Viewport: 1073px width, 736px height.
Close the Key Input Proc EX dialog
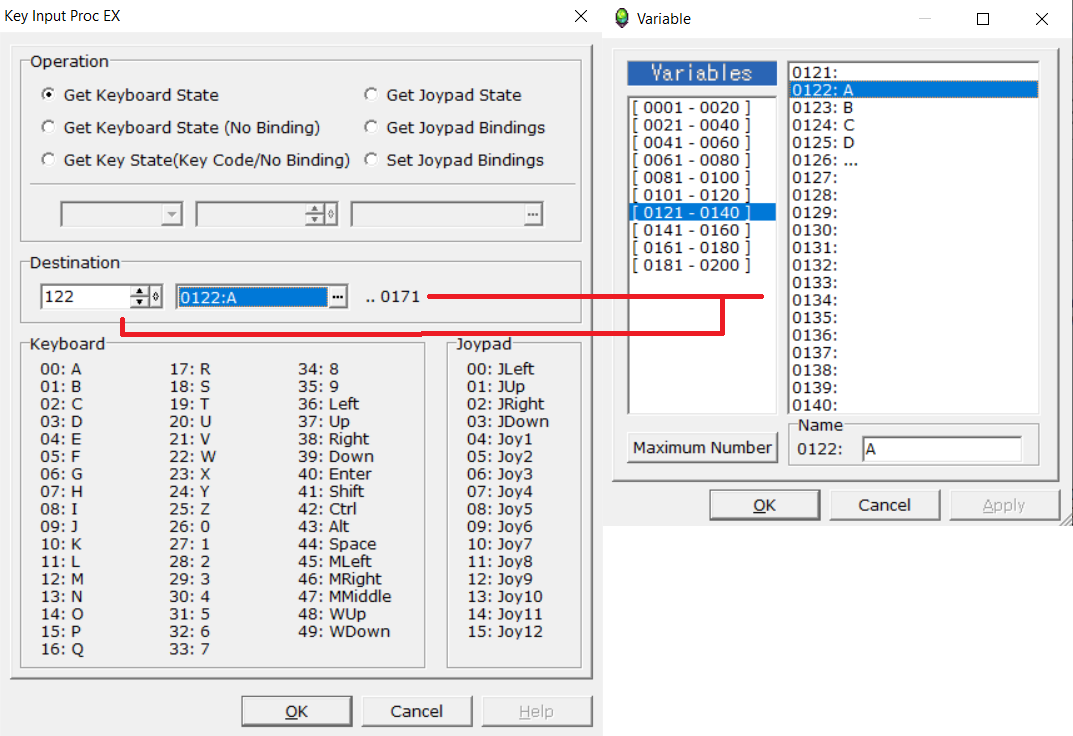(x=580, y=16)
